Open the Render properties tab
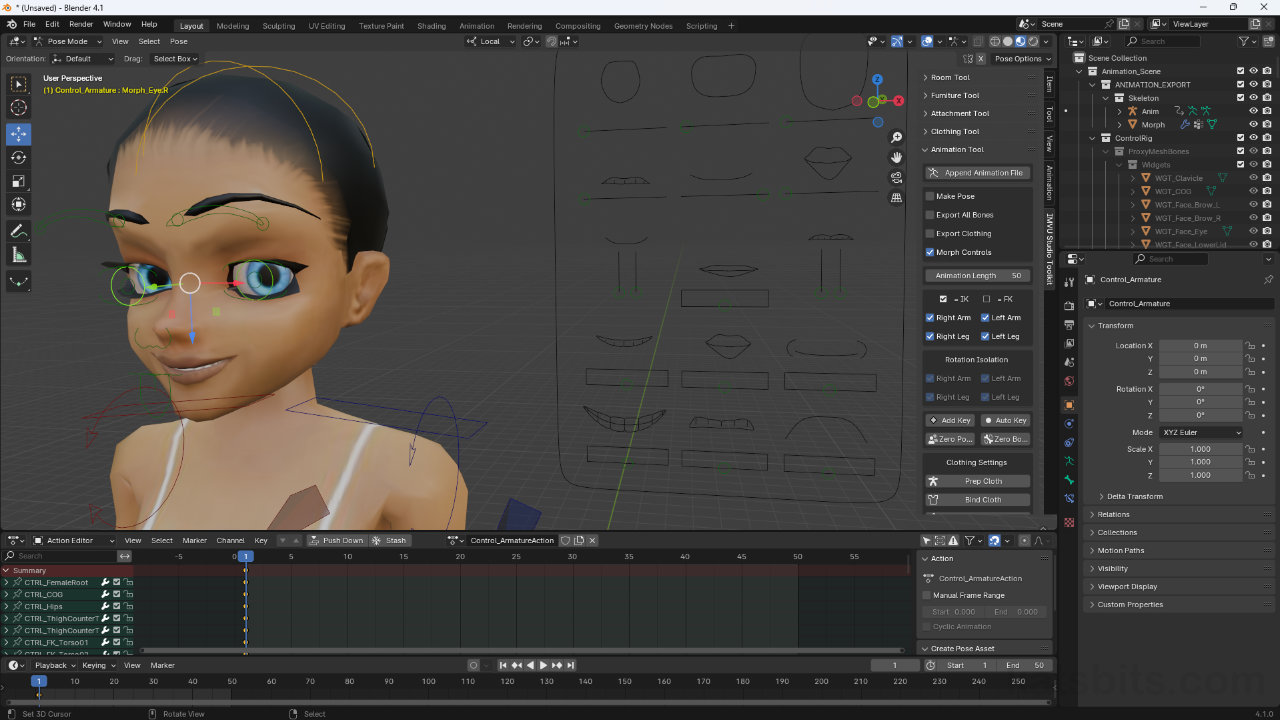Screen dimensions: 1280x720 click(x=1069, y=306)
